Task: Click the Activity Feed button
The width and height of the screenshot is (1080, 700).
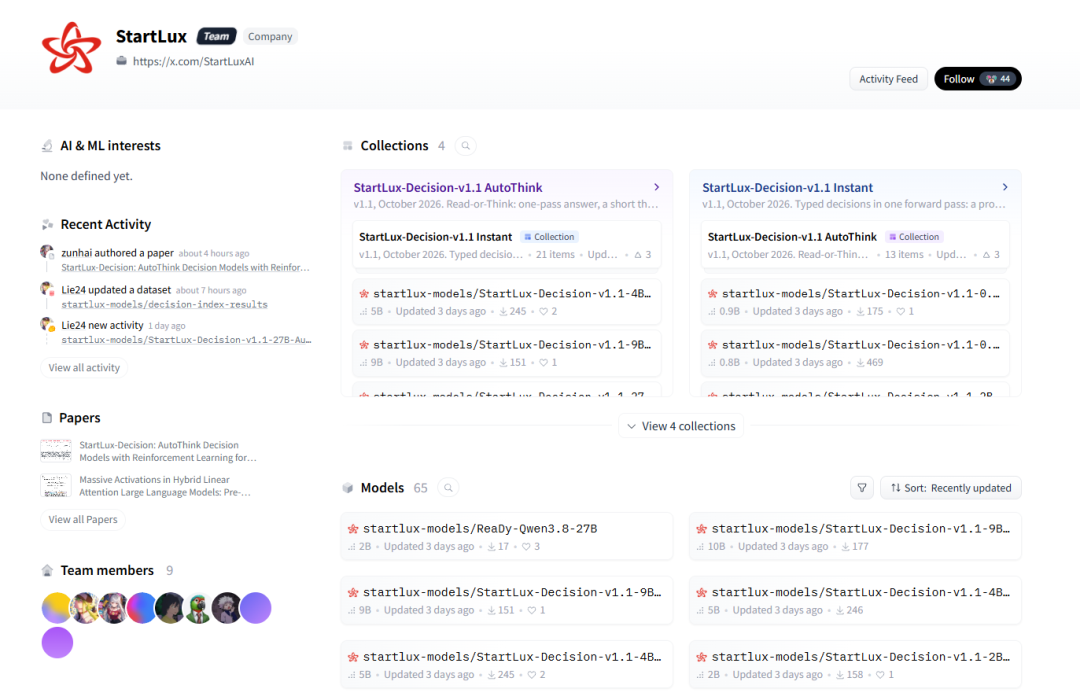Action: 889,79
